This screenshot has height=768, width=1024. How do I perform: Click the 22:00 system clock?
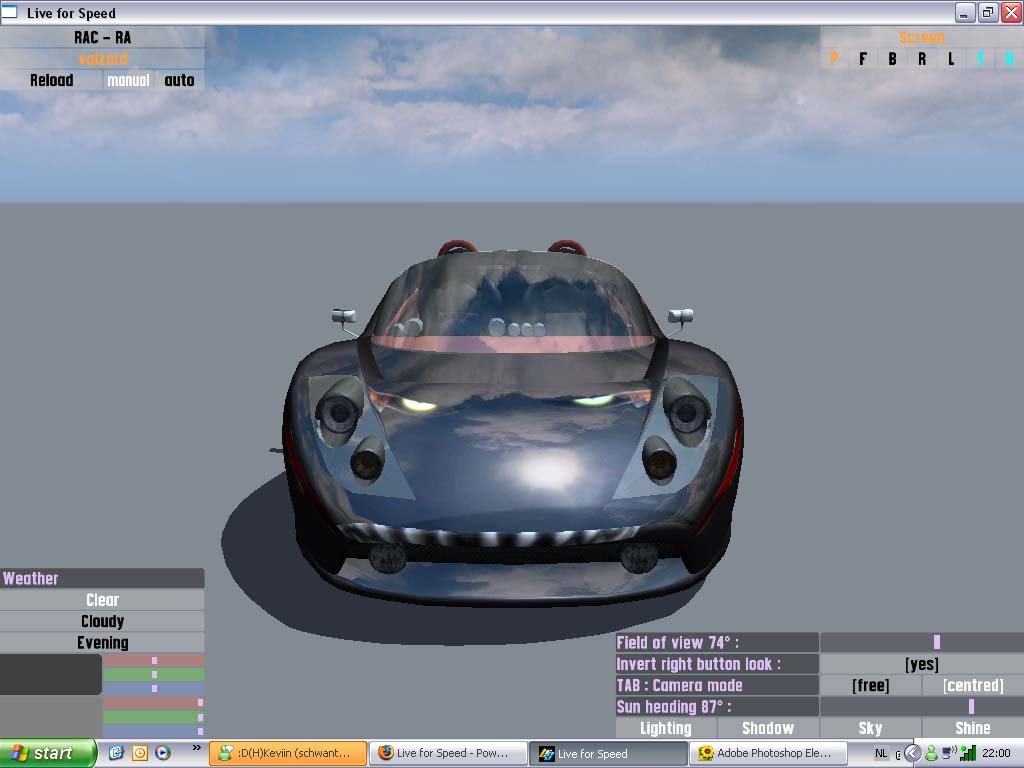point(996,753)
